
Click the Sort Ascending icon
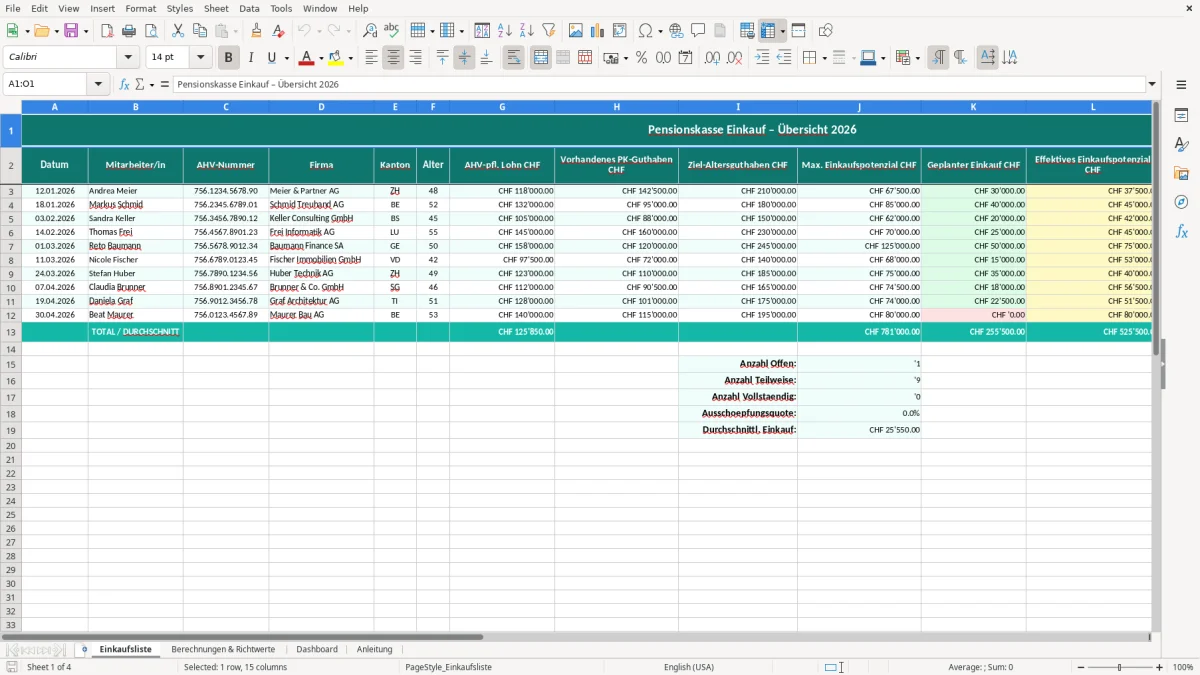tap(504, 31)
